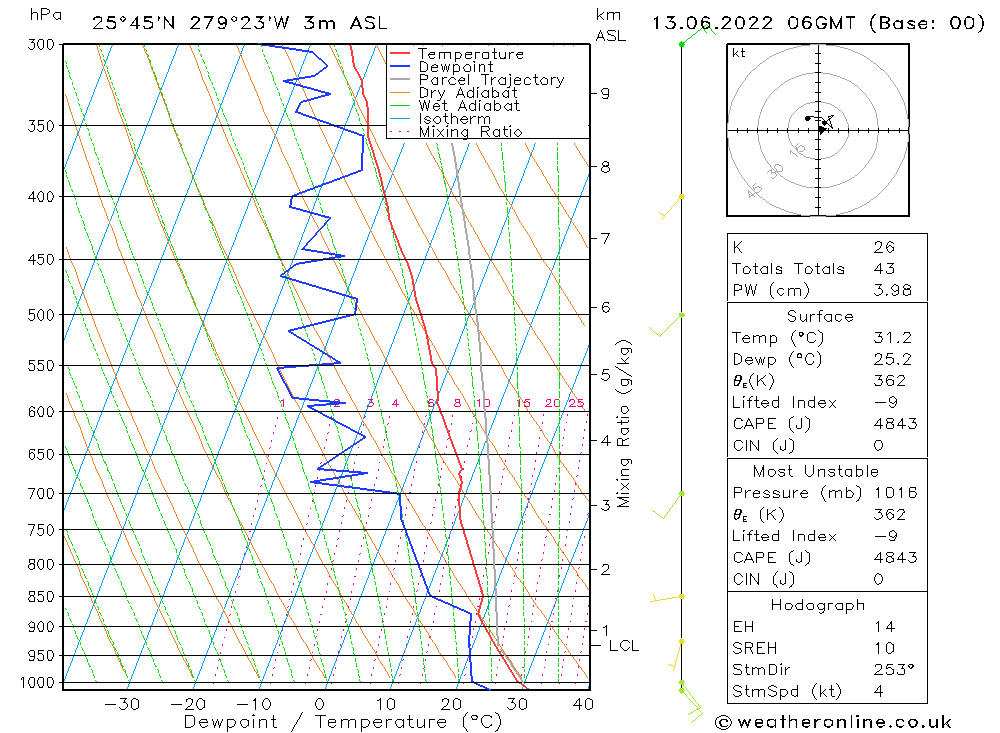The image size is (1000, 733).
Task: Click the StmSpd (kt) value 4
Action: tap(879, 692)
